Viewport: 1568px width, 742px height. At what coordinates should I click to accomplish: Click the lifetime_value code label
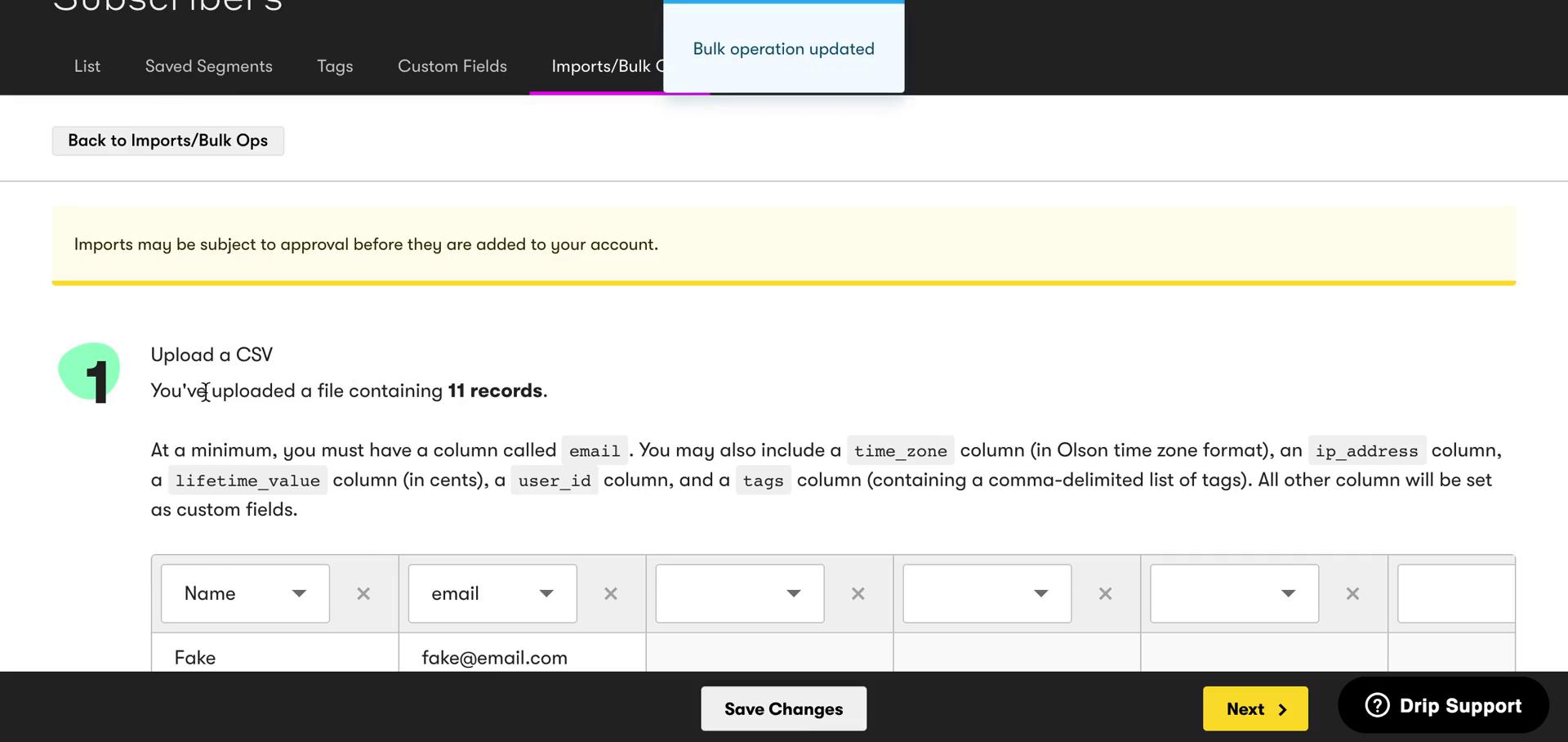click(x=247, y=481)
